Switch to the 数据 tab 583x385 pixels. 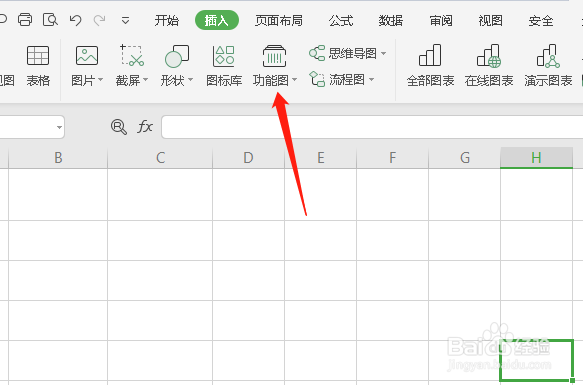[x=390, y=20]
